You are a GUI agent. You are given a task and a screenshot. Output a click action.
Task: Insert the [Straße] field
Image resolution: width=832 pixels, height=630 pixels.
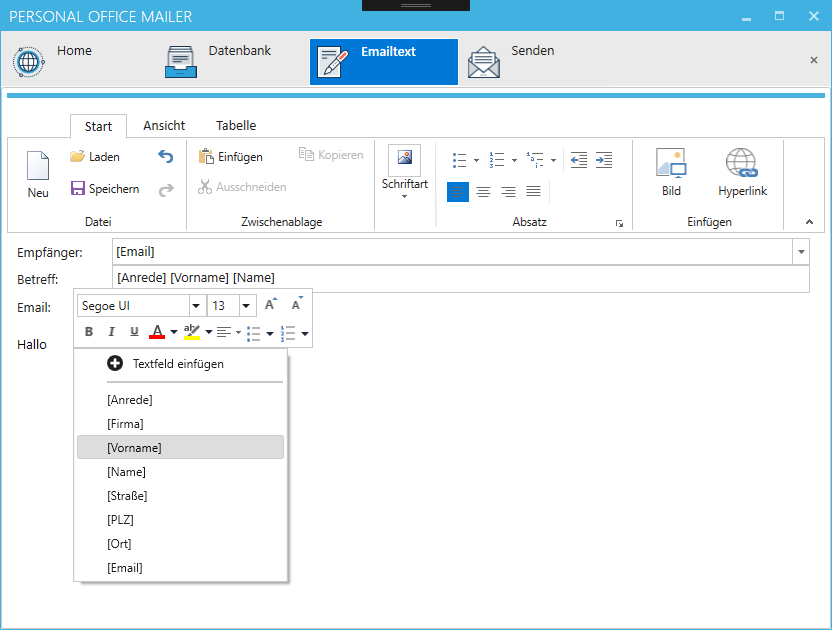pyautogui.click(x=180, y=496)
